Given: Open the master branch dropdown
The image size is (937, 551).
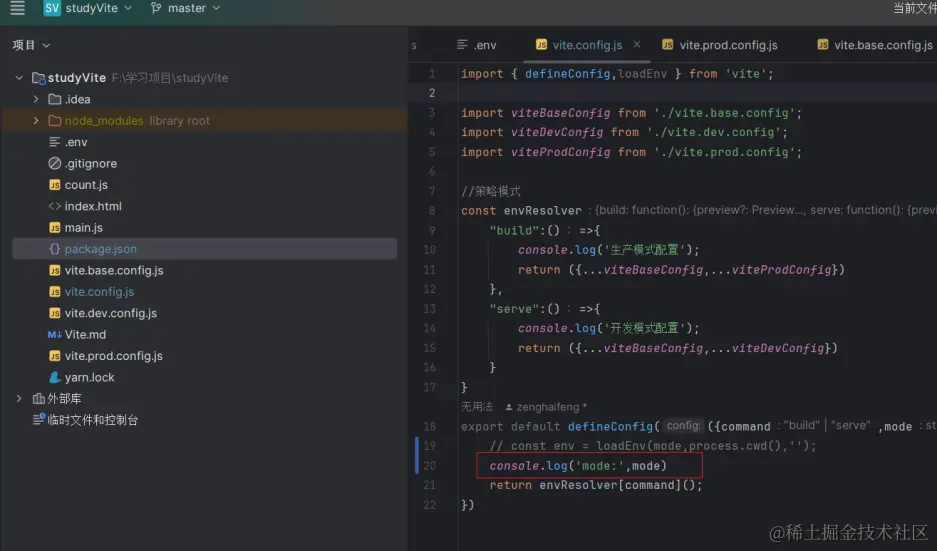Looking at the screenshot, I should click(x=194, y=8).
